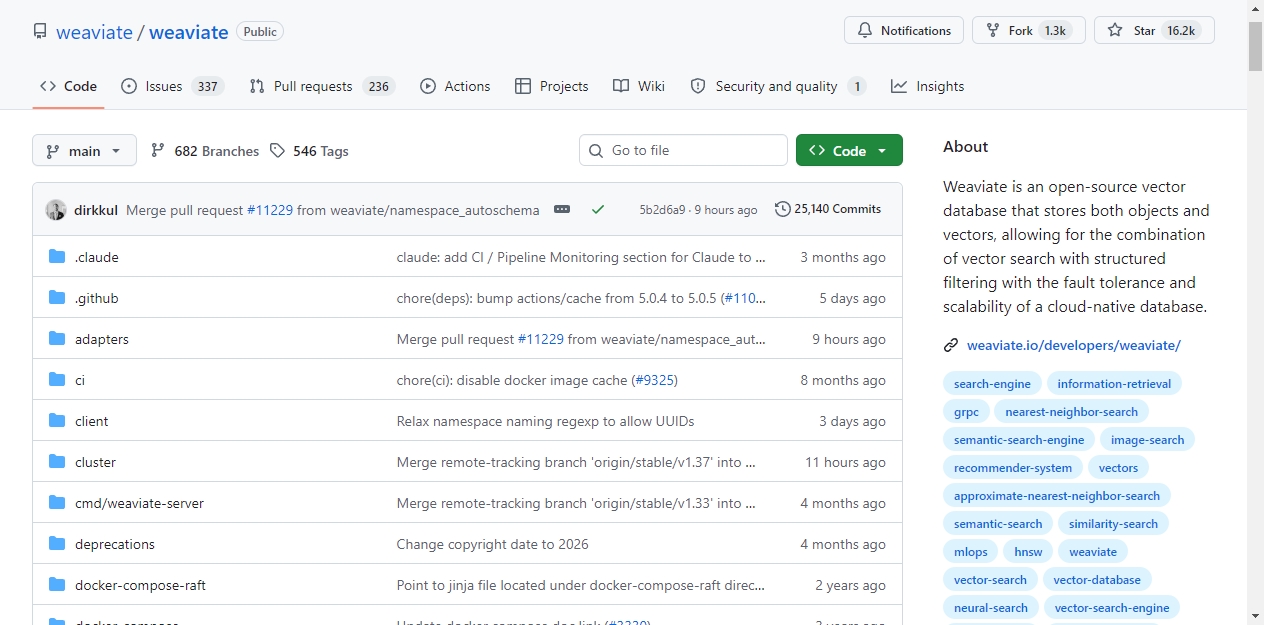Click the scrollbar down arrow
Viewport: 1264px width, 625px height.
1255,616
